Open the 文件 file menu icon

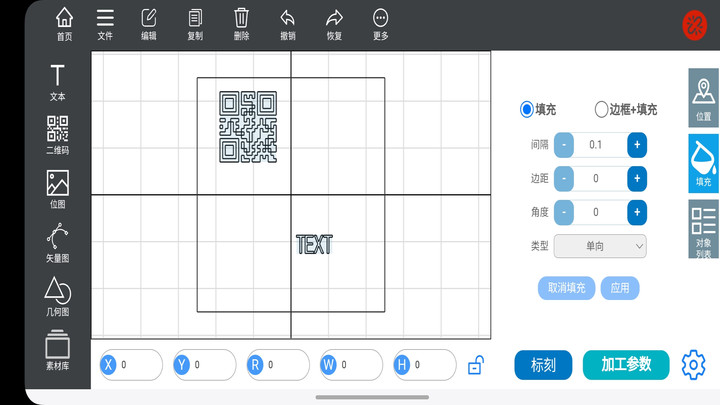pos(105,24)
